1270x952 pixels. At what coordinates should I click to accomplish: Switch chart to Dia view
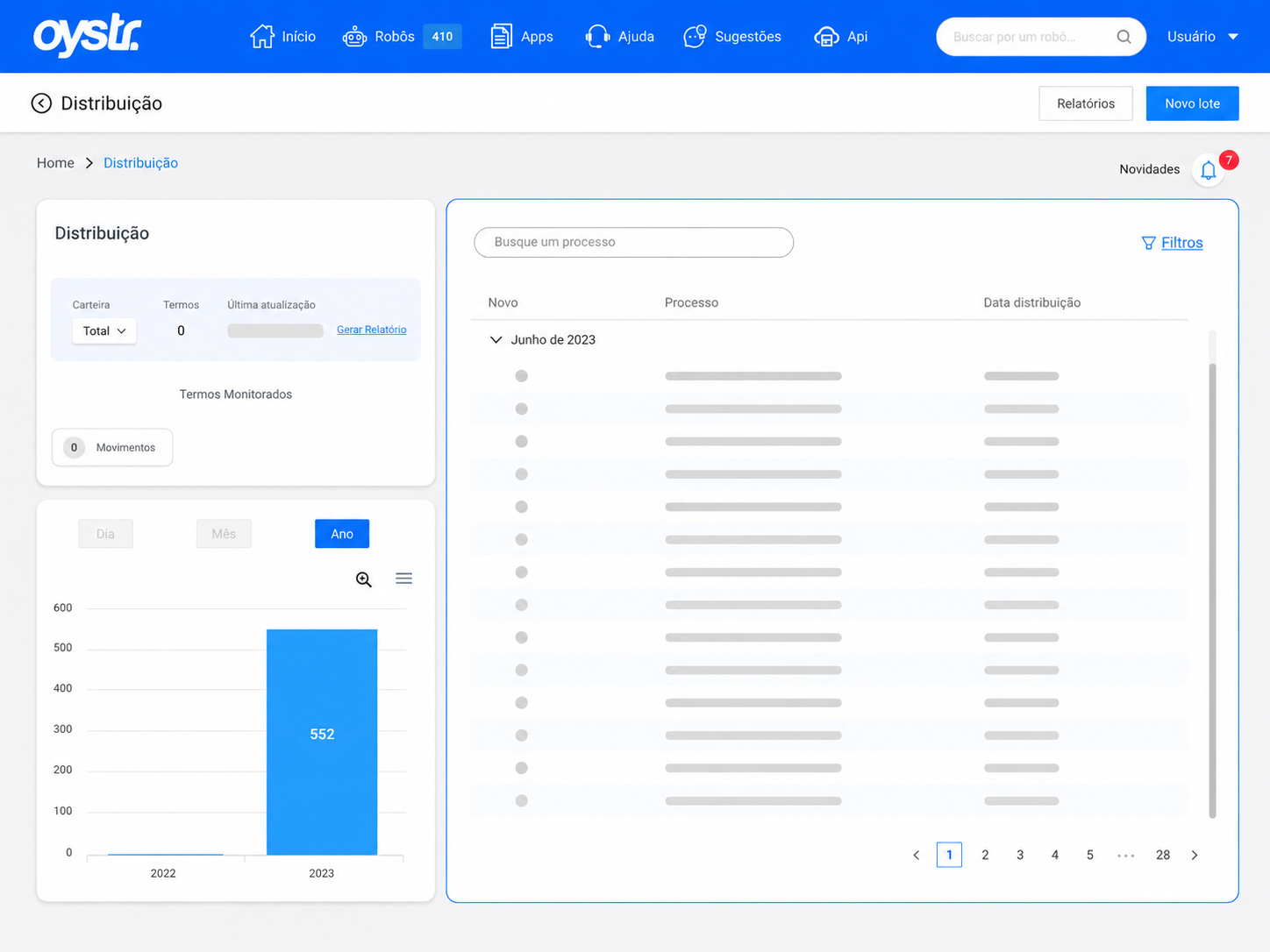click(105, 534)
